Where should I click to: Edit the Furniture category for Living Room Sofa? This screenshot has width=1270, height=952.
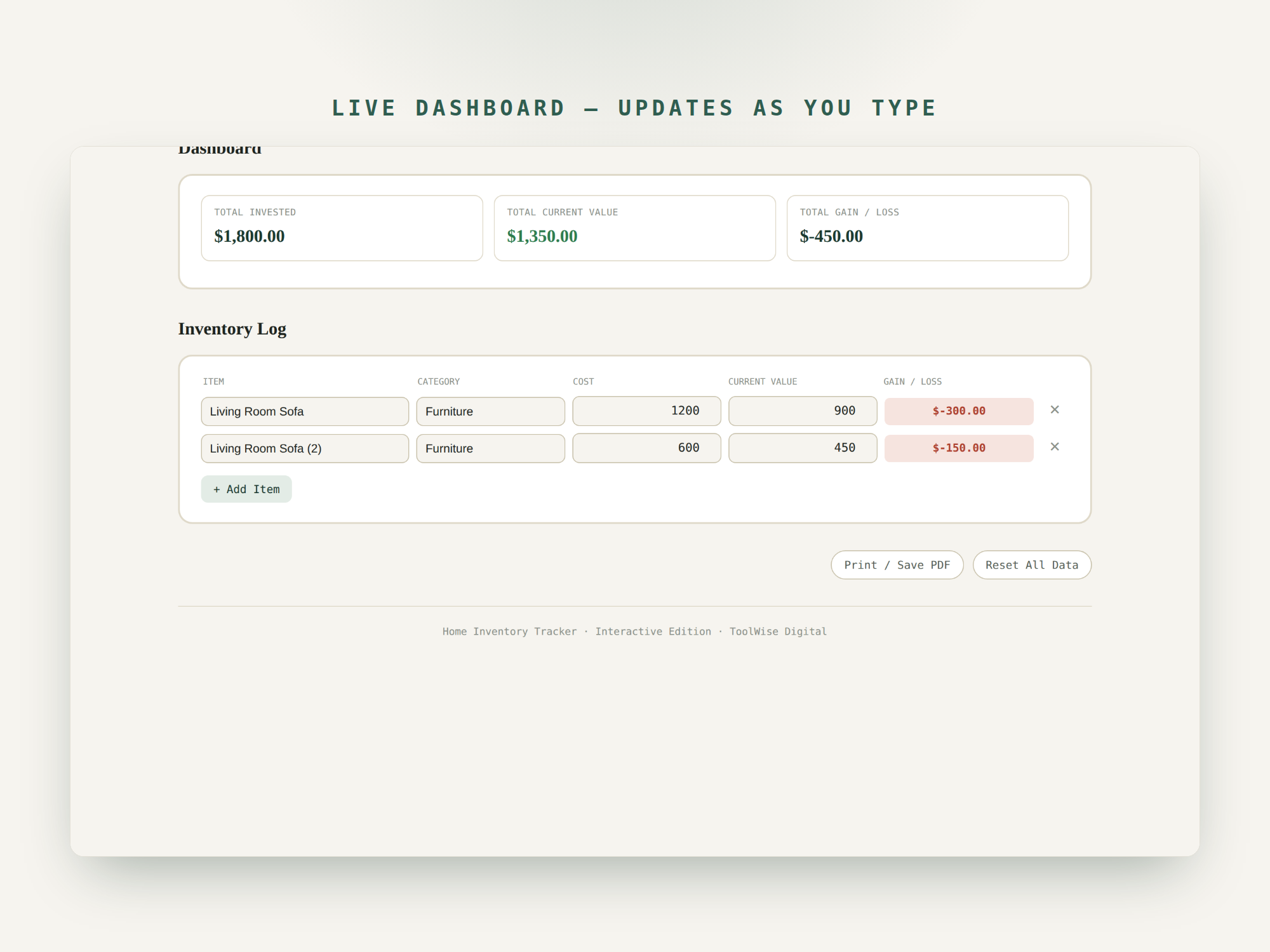[490, 411]
